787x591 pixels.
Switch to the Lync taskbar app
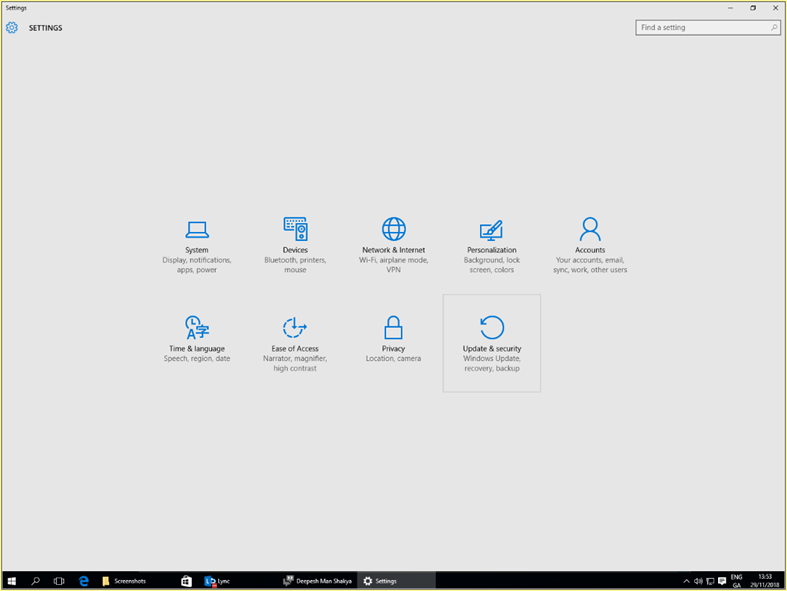coord(218,581)
